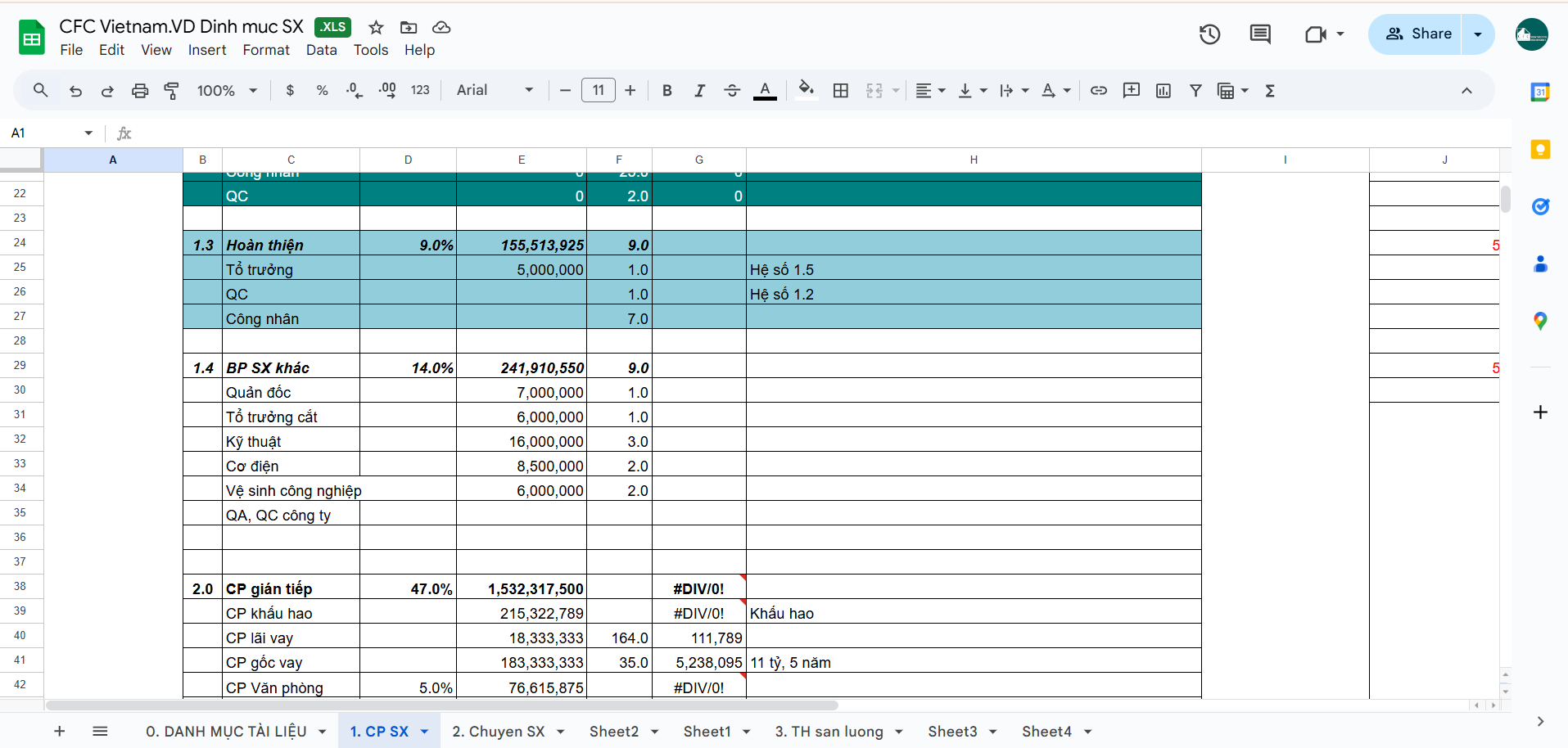
Task: Open the comments history icon
Action: pyautogui.click(x=1260, y=34)
